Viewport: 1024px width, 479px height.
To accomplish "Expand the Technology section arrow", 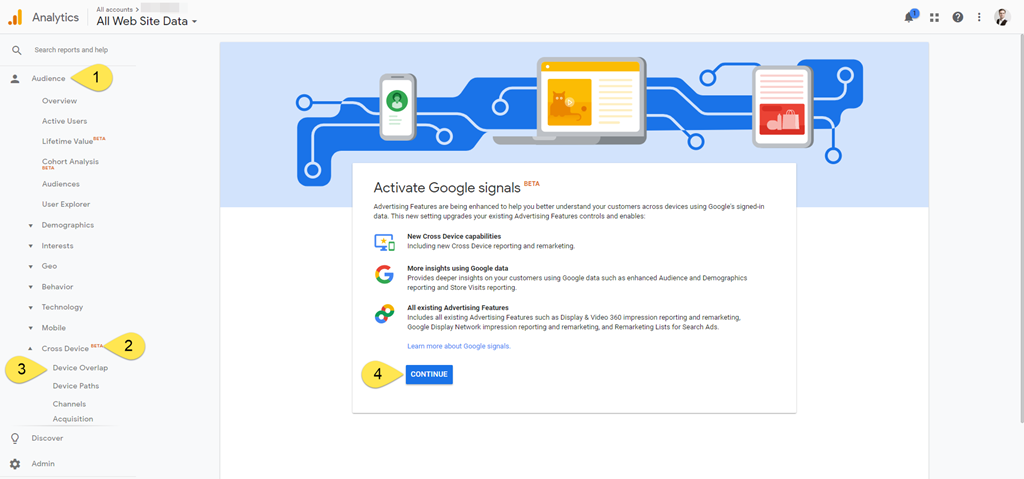I will coord(30,307).
